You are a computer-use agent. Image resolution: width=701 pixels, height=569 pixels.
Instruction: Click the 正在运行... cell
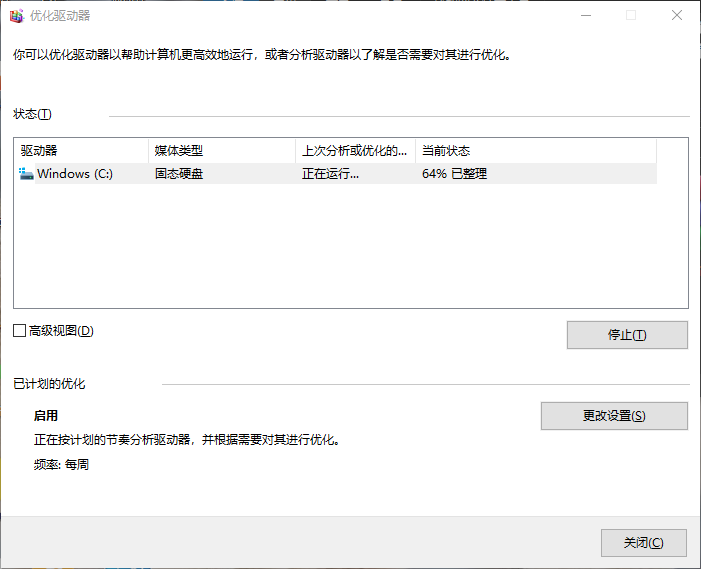click(330, 173)
